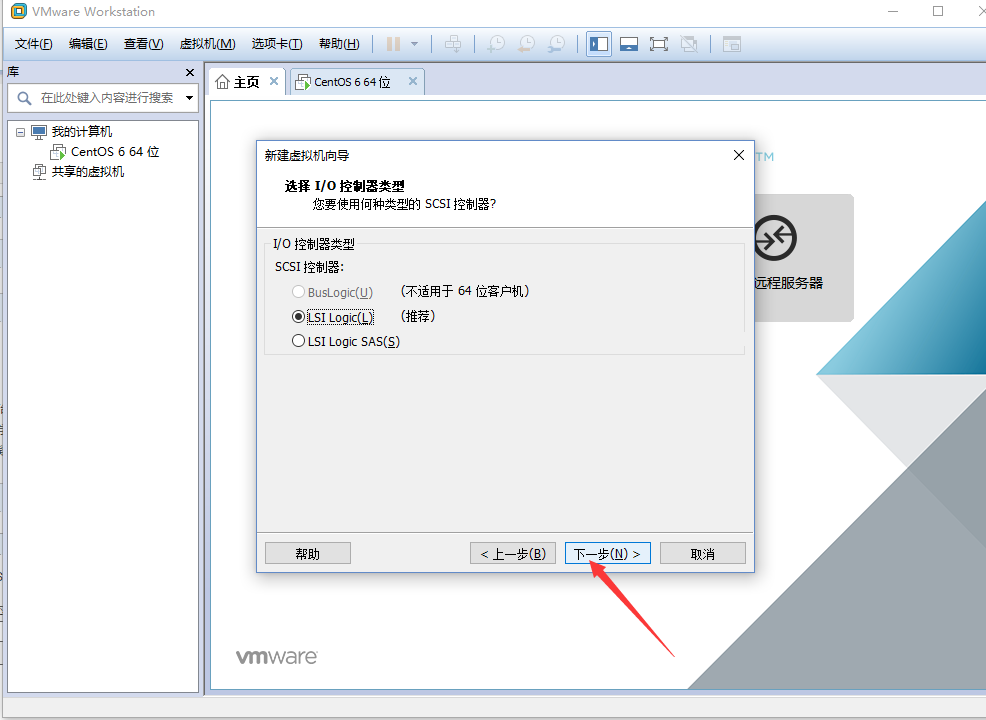
Task: Open the library search filter dropdown arrow
Action: (189, 98)
